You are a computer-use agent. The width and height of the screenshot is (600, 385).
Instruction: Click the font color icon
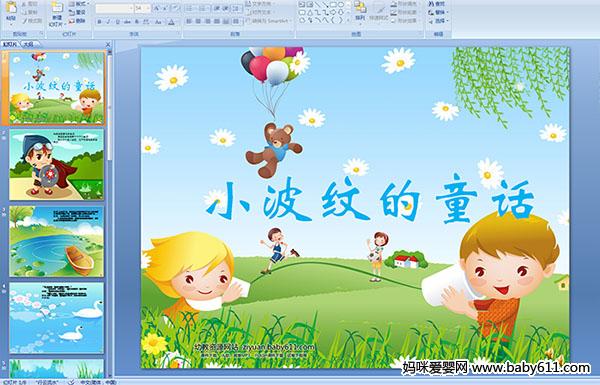pos(171,22)
